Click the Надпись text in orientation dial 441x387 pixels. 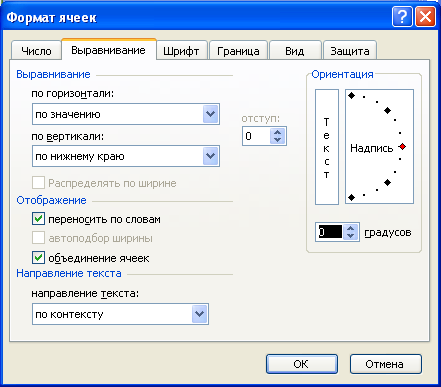[x=372, y=148]
